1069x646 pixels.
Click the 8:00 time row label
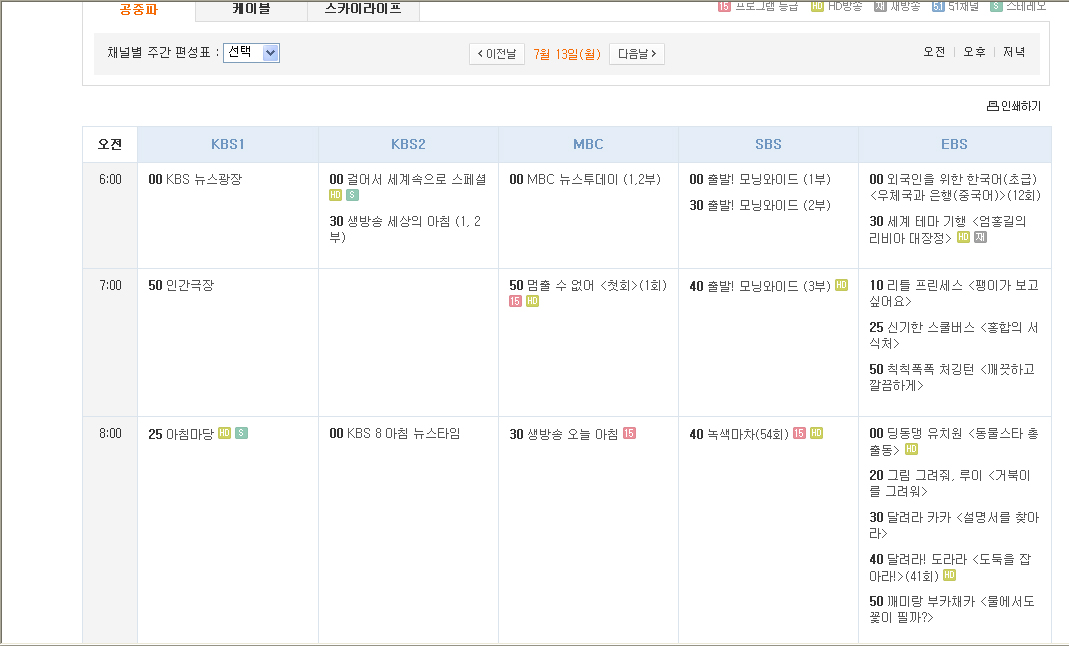[x=110, y=433]
